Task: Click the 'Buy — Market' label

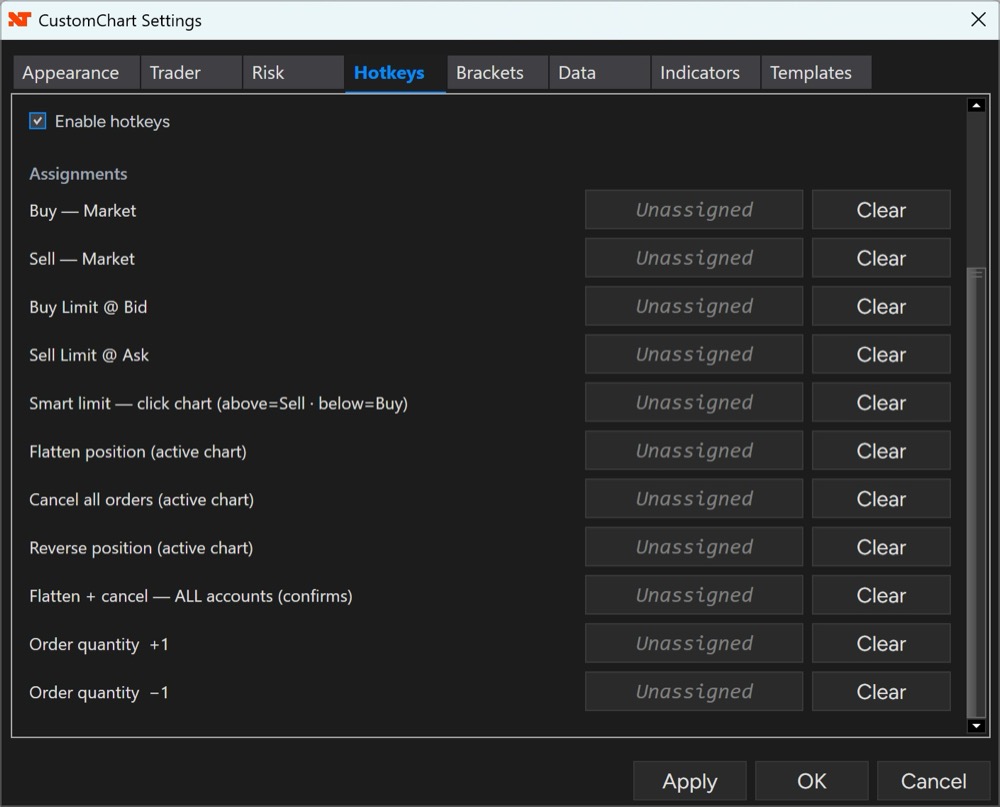Action: click(x=82, y=211)
